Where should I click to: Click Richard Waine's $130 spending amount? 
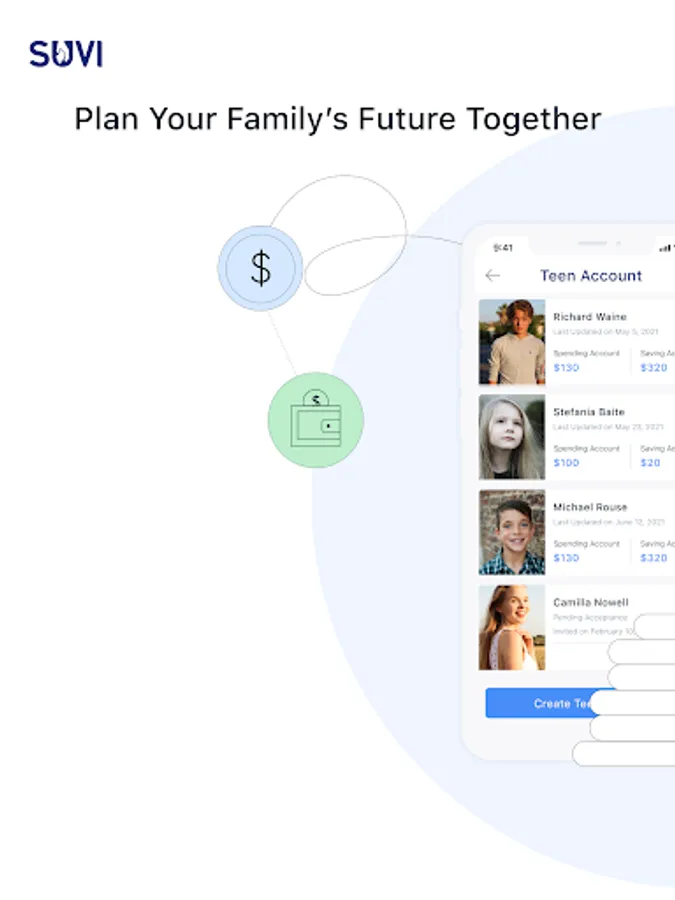coord(566,367)
